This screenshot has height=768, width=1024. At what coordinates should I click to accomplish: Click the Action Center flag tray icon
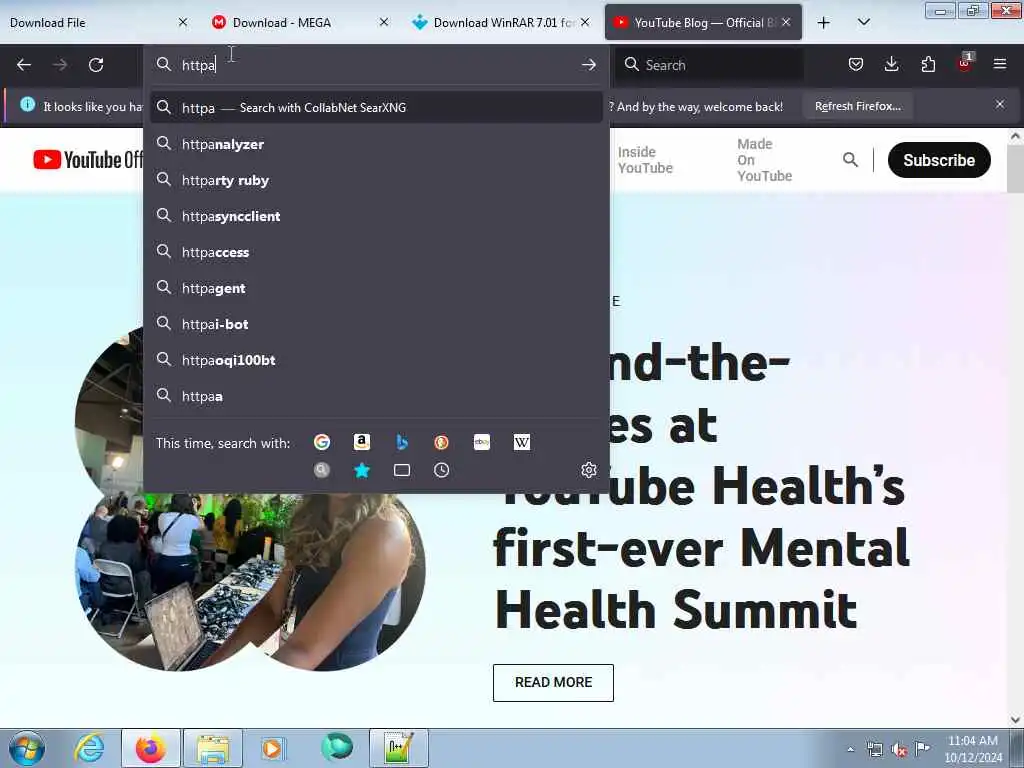point(923,749)
